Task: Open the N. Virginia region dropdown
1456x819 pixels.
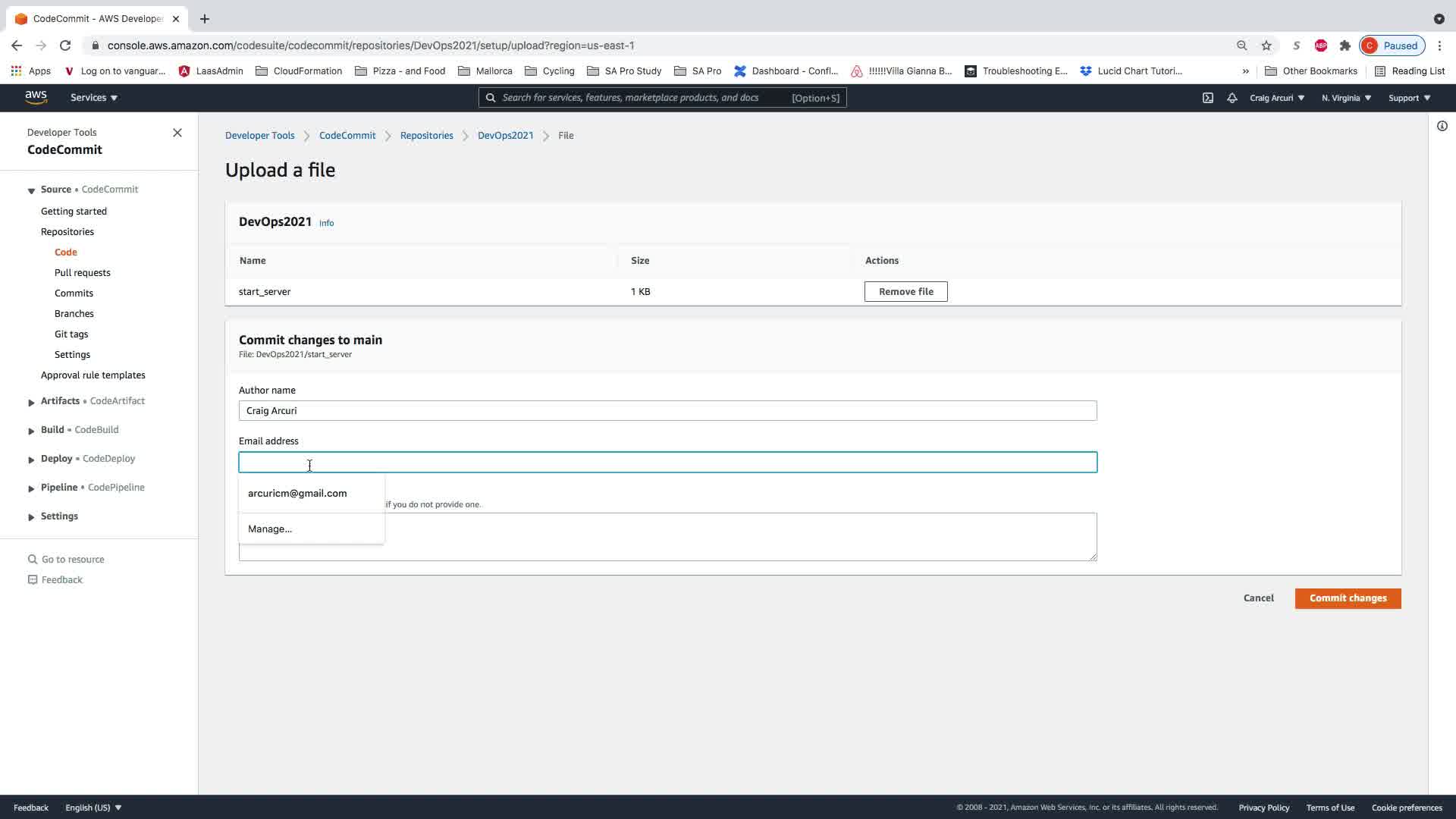Action: click(x=1346, y=98)
